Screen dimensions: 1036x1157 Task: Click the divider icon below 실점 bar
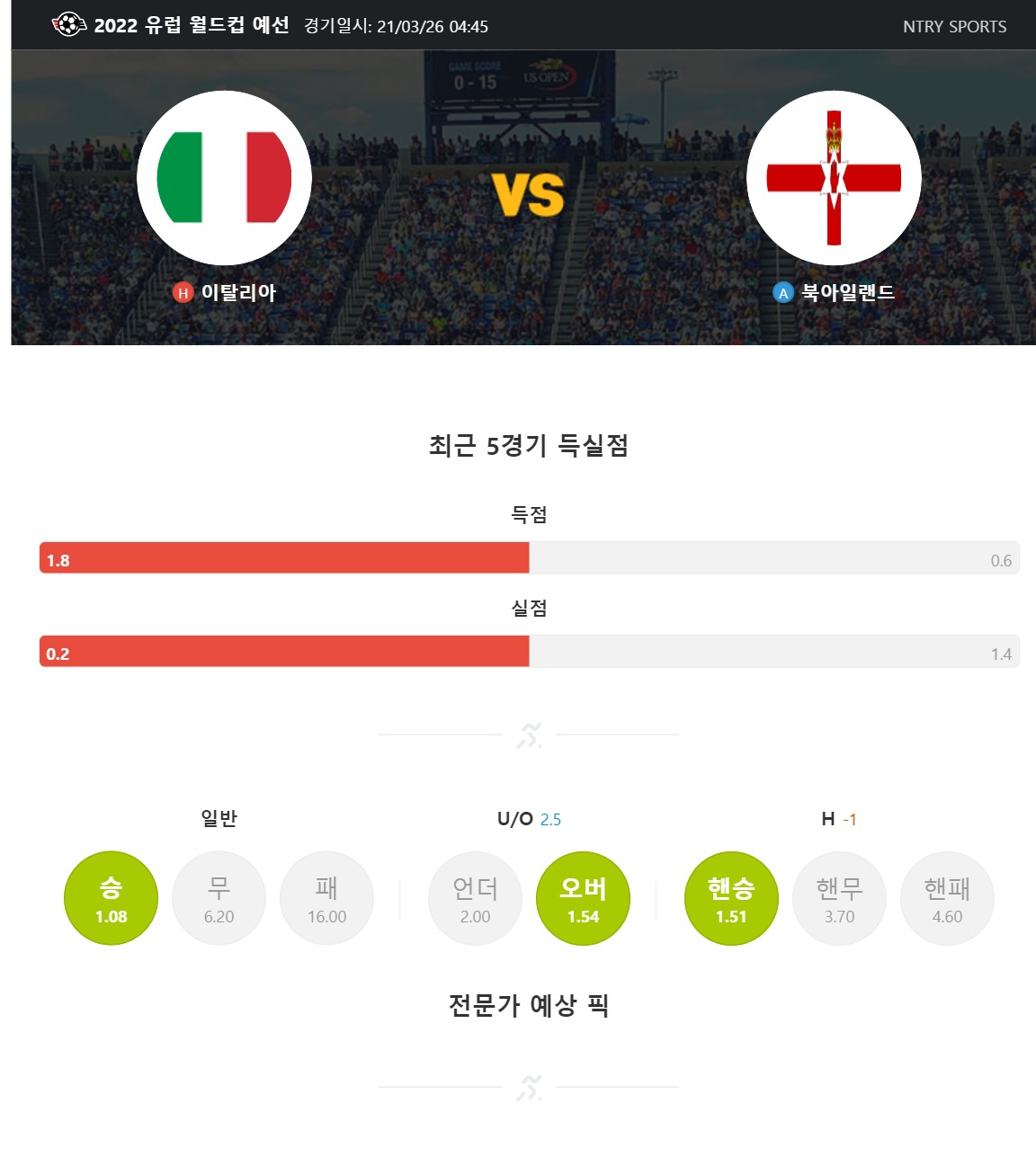tap(529, 735)
